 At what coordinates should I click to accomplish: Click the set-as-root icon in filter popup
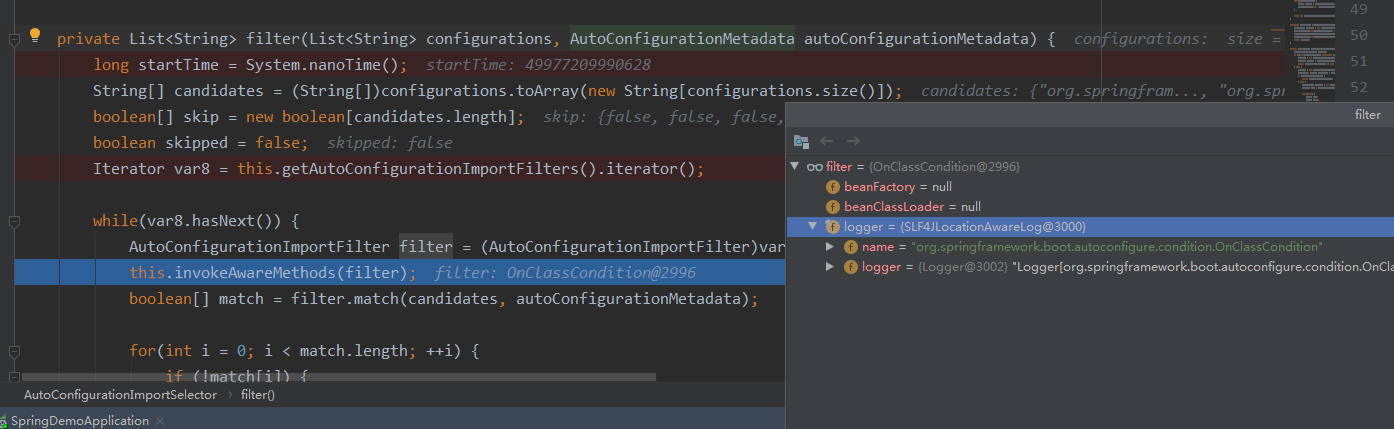[801, 142]
